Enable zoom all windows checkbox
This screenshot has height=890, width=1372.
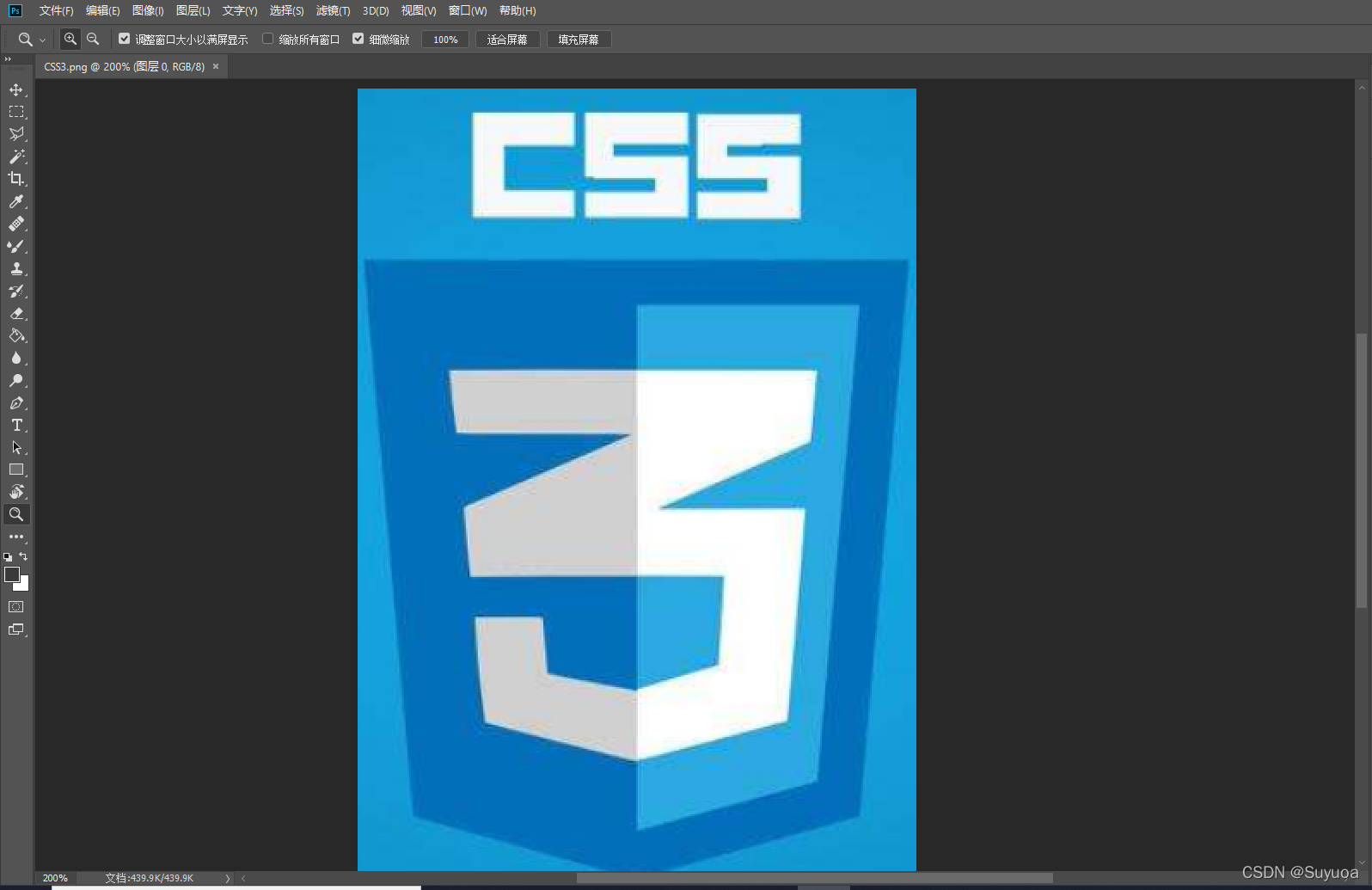point(268,39)
